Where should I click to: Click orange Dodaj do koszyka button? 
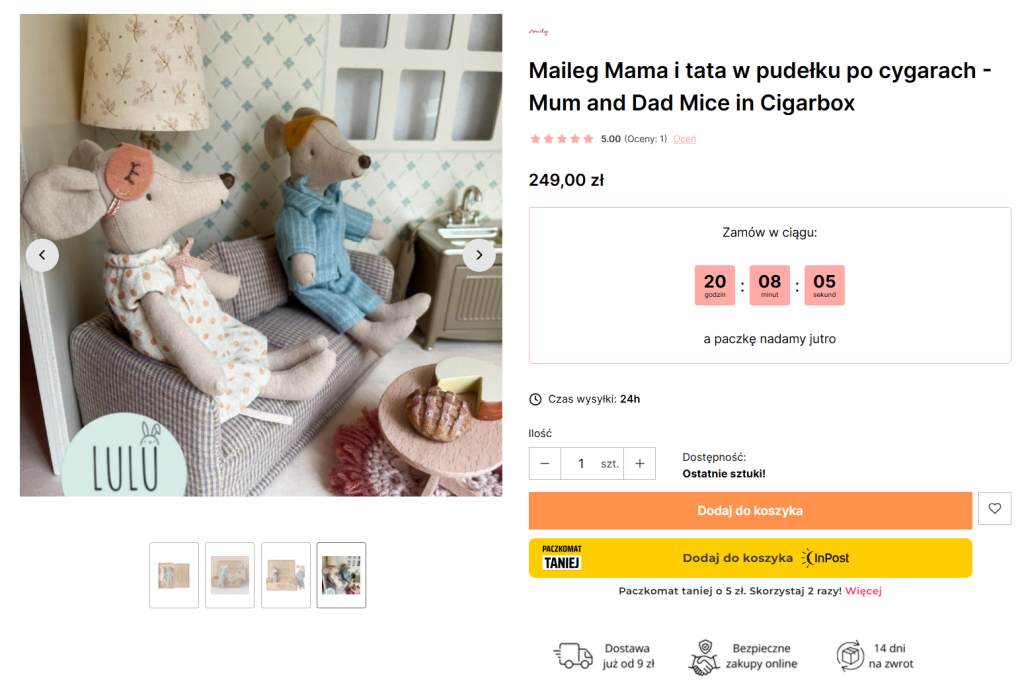click(x=750, y=510)
